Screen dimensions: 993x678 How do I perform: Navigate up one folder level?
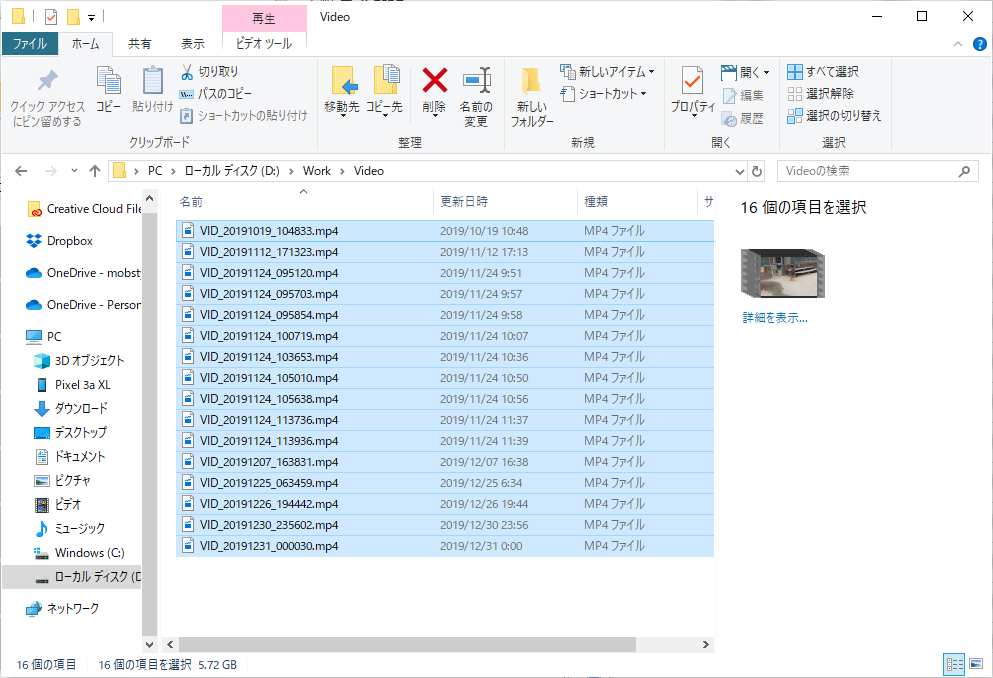[x=95, y=171]
